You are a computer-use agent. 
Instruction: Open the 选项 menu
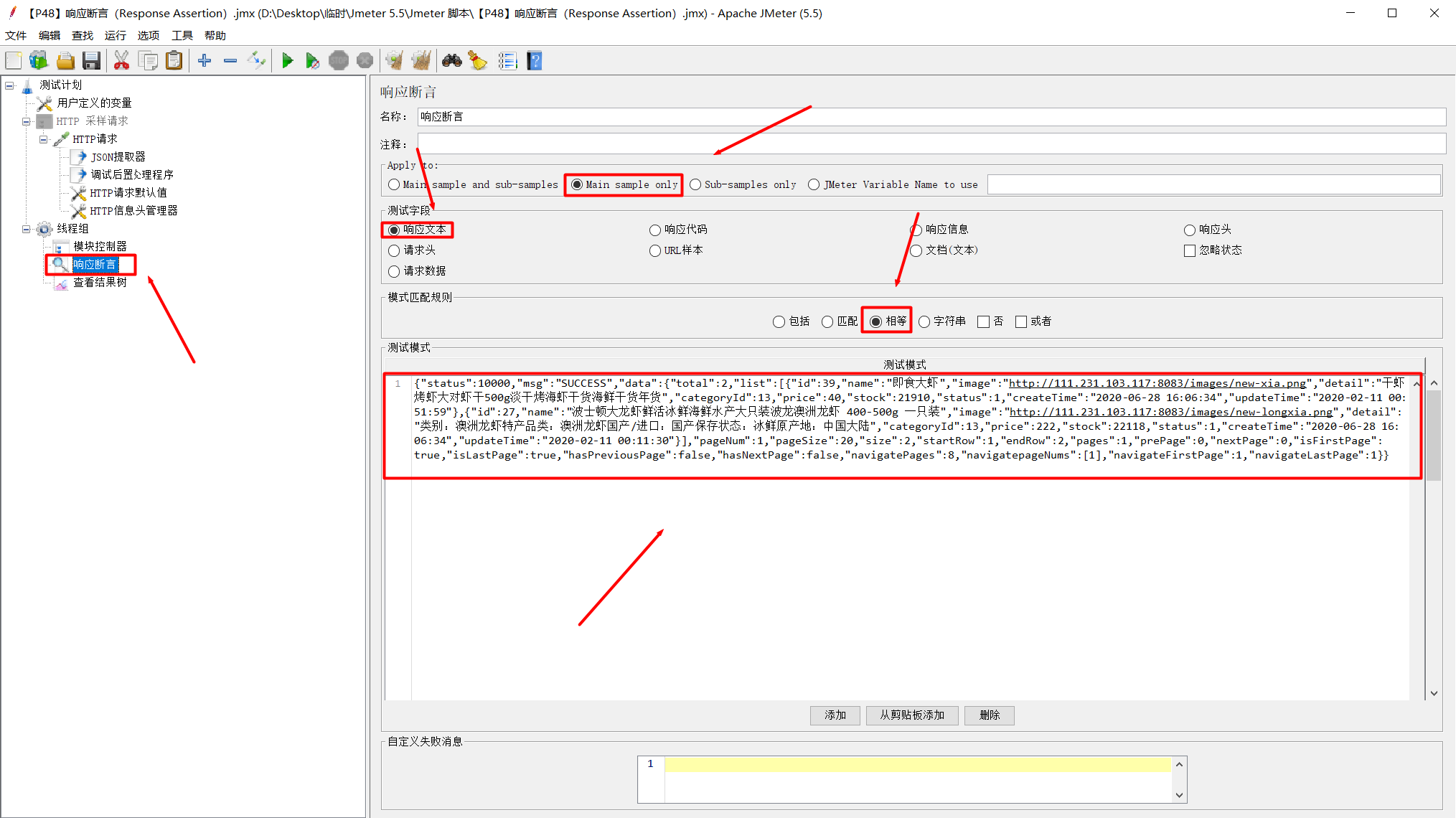coord(148,35)
